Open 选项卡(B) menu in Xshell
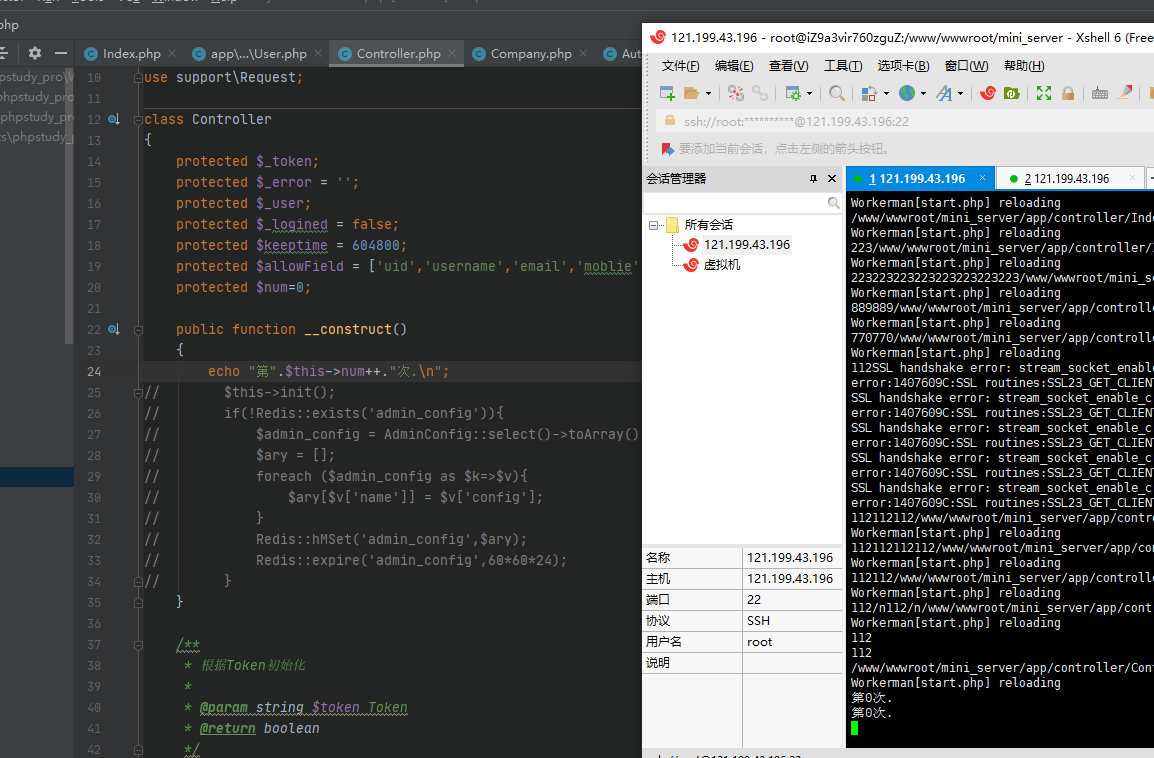 (x=903, y=66)
